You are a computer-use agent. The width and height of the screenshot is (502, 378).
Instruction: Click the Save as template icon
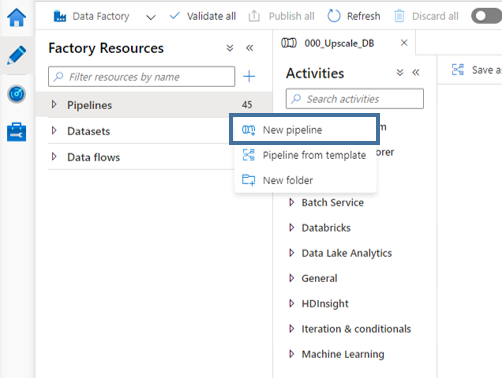(x=458, y=70)
